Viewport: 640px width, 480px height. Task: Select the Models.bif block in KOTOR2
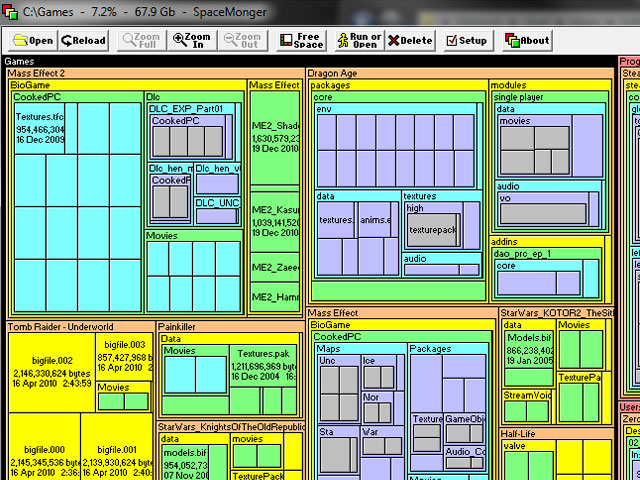529,349
